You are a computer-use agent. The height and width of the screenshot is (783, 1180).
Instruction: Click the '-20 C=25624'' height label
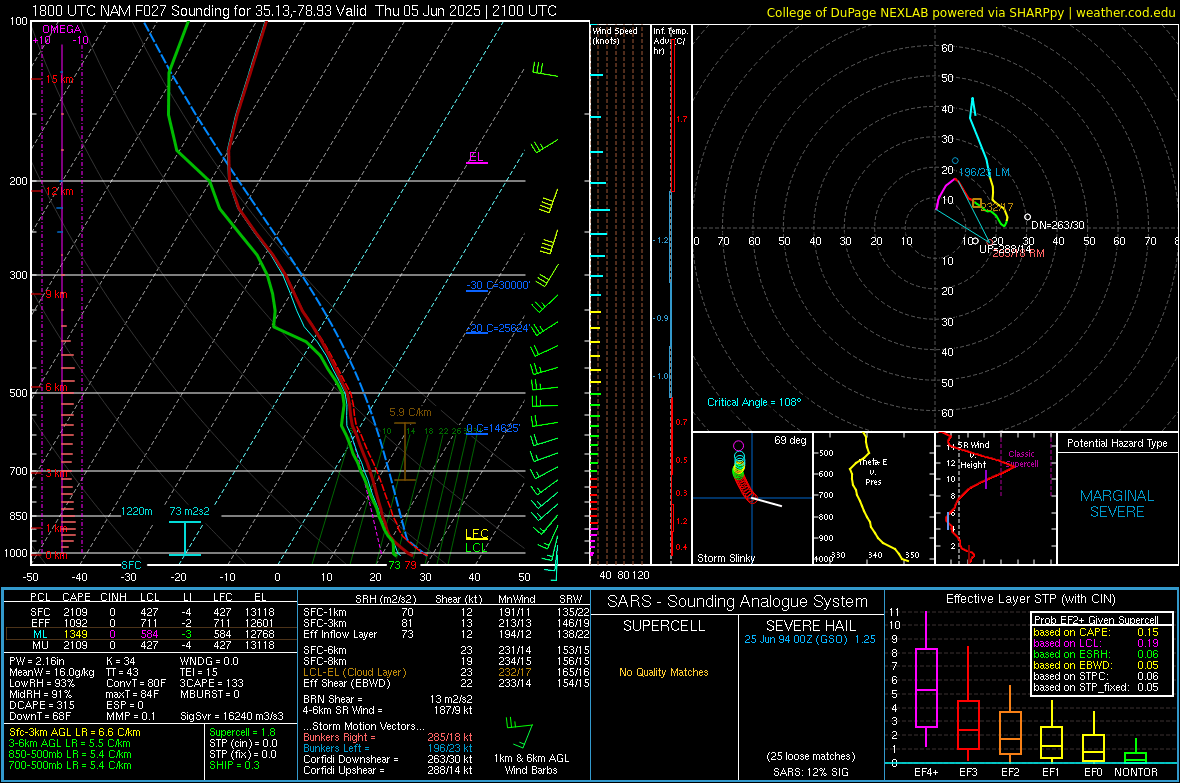point(498,328)
